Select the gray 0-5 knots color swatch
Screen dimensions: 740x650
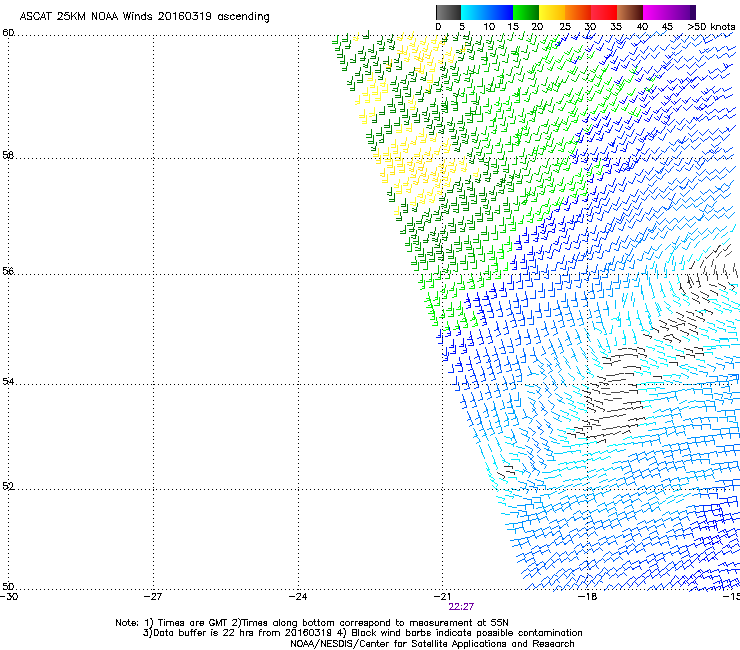click(x=448, y=12)
